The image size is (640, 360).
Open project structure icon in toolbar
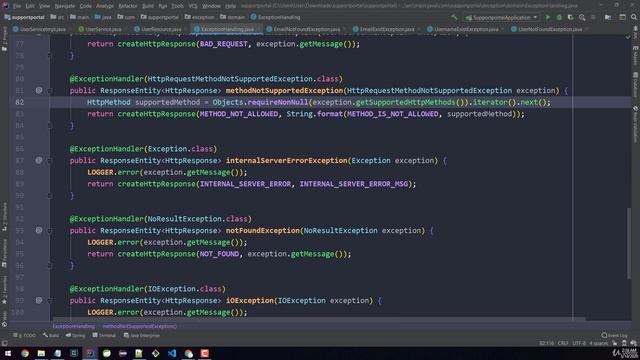tap(608, 18)
